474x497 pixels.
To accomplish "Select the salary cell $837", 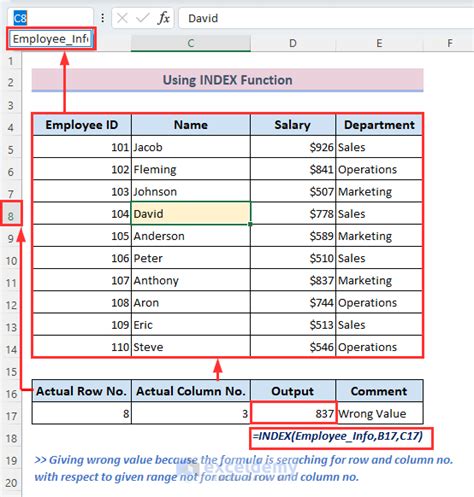I will 293,280.
